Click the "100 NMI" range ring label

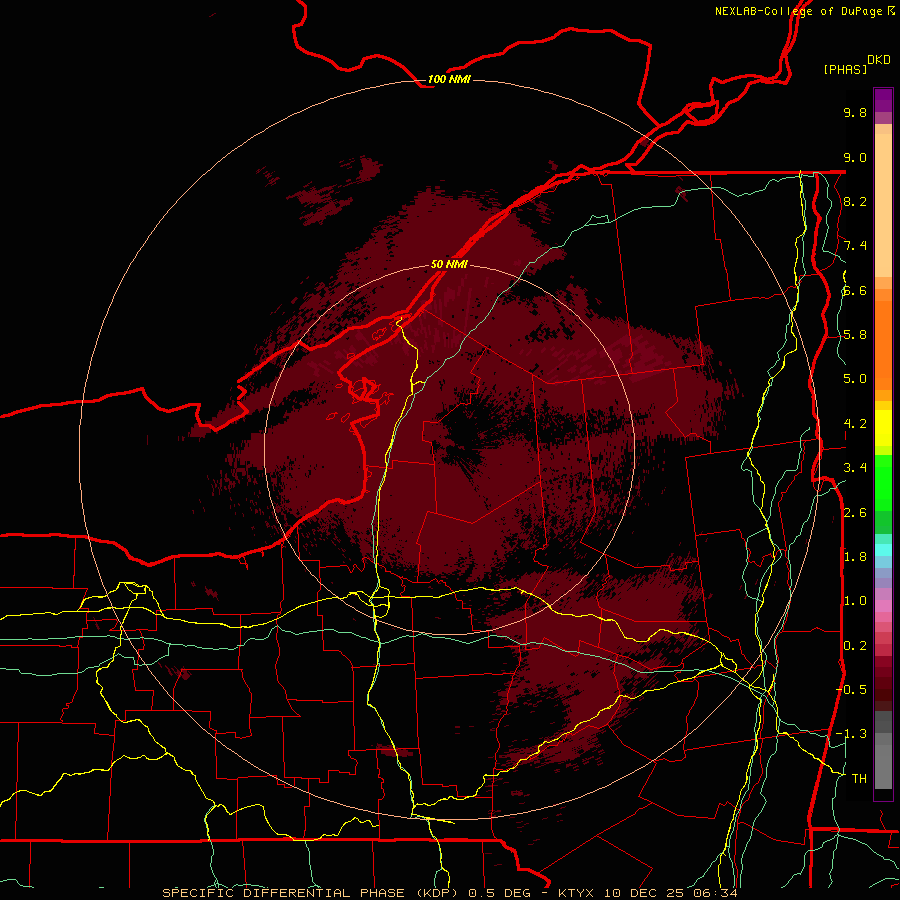pyautogui.click(x=449, y=79)
